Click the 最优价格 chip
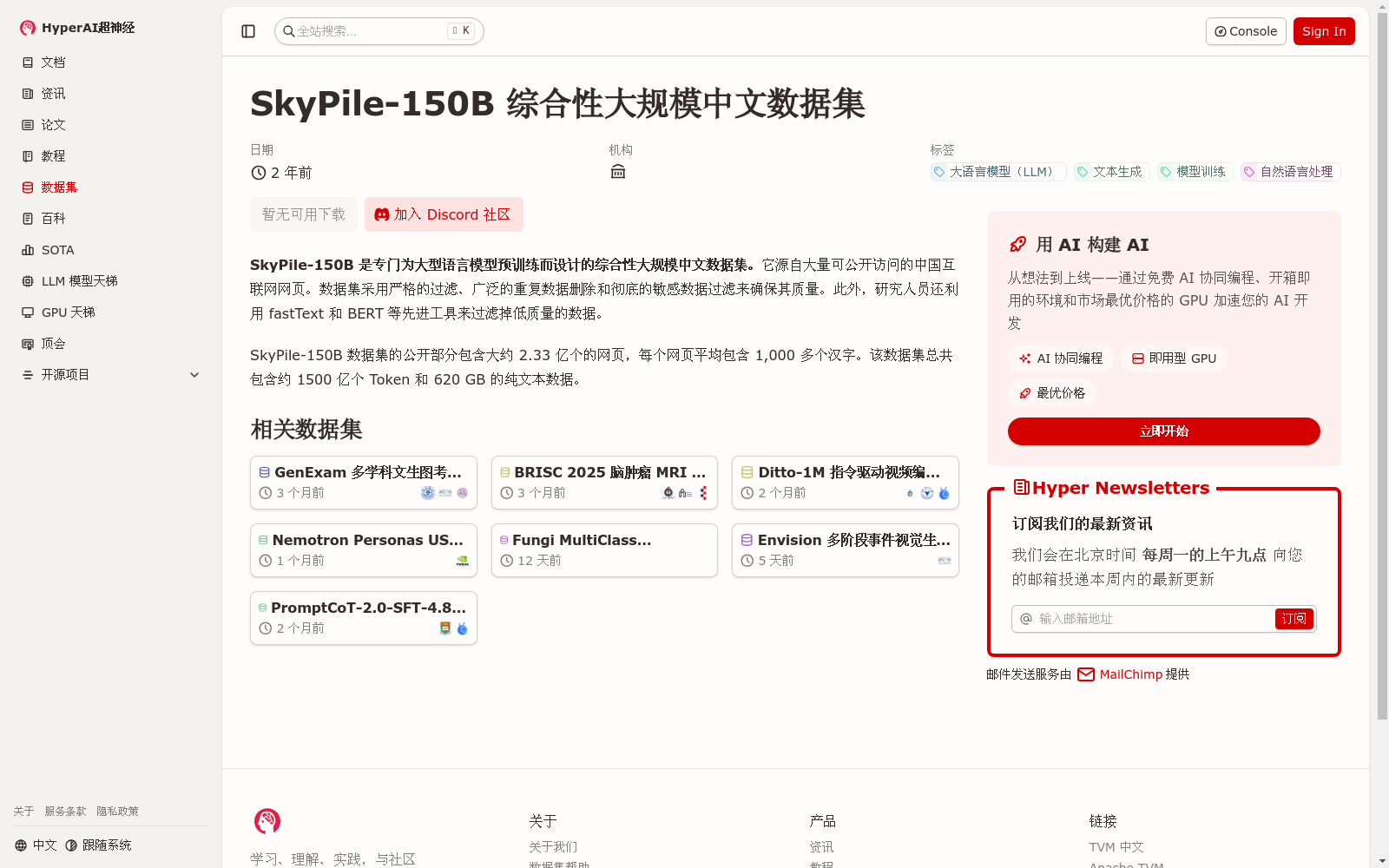 coord(1052,393)
